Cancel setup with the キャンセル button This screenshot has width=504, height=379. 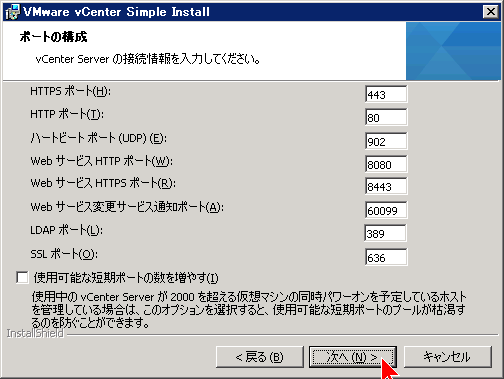[448, 357]
